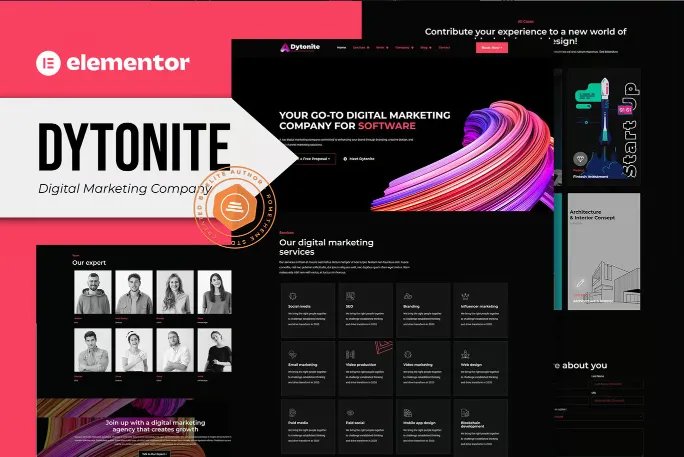Click the Web design service icon
Image resolution: width=684 pixels, height=457 pixels.
click(464, 354)
